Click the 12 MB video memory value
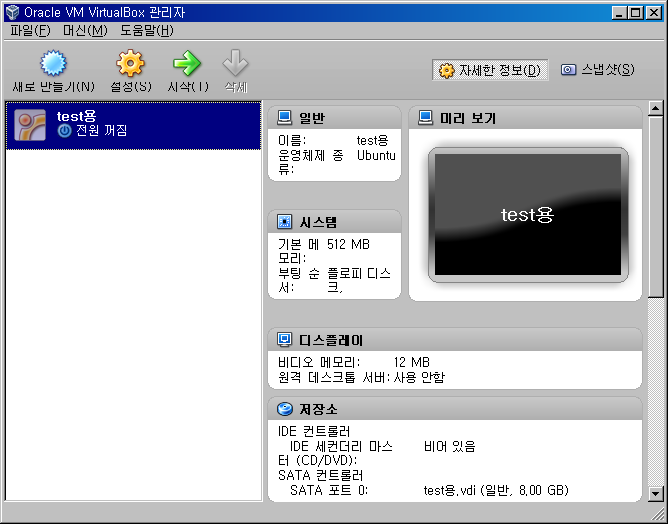Screen dimensions: 668x524 [x=412, y=362]
